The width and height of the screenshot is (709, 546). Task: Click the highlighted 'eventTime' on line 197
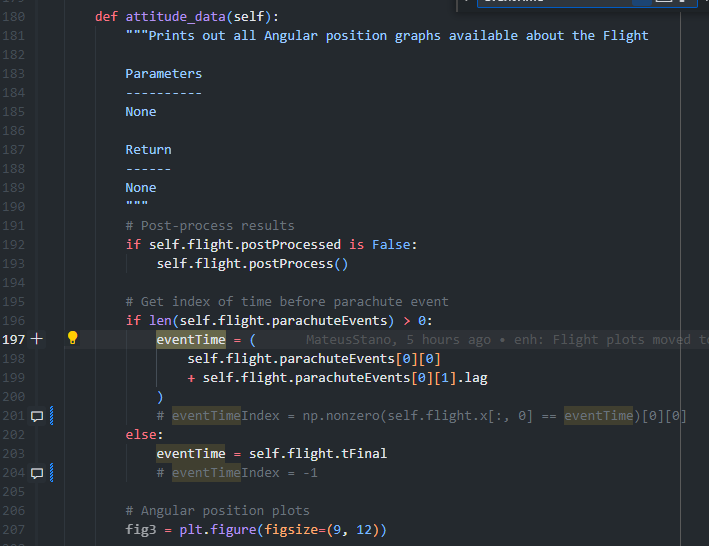(191, 339)
